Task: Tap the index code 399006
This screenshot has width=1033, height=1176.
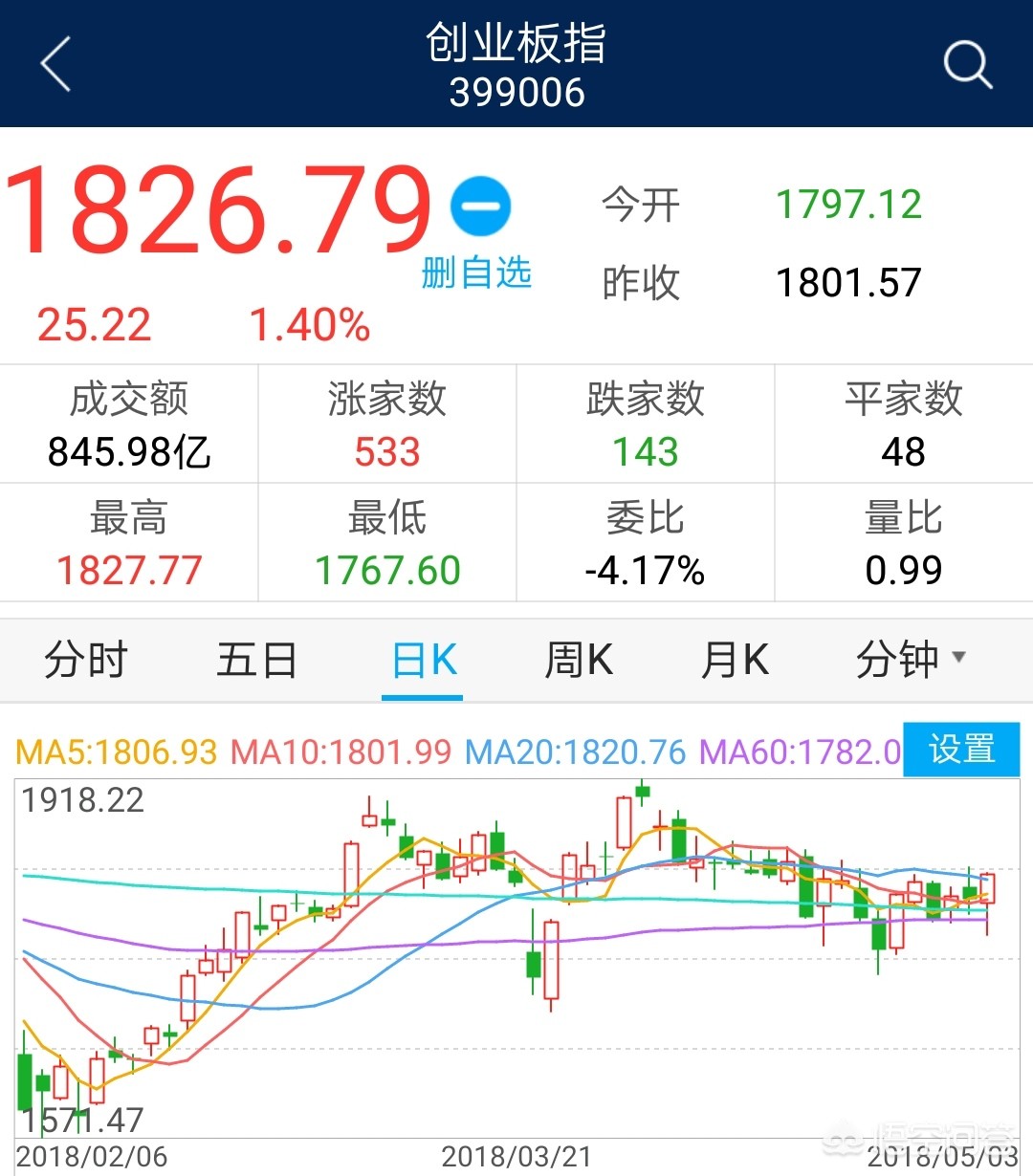Action: click(x=516, y=93)
